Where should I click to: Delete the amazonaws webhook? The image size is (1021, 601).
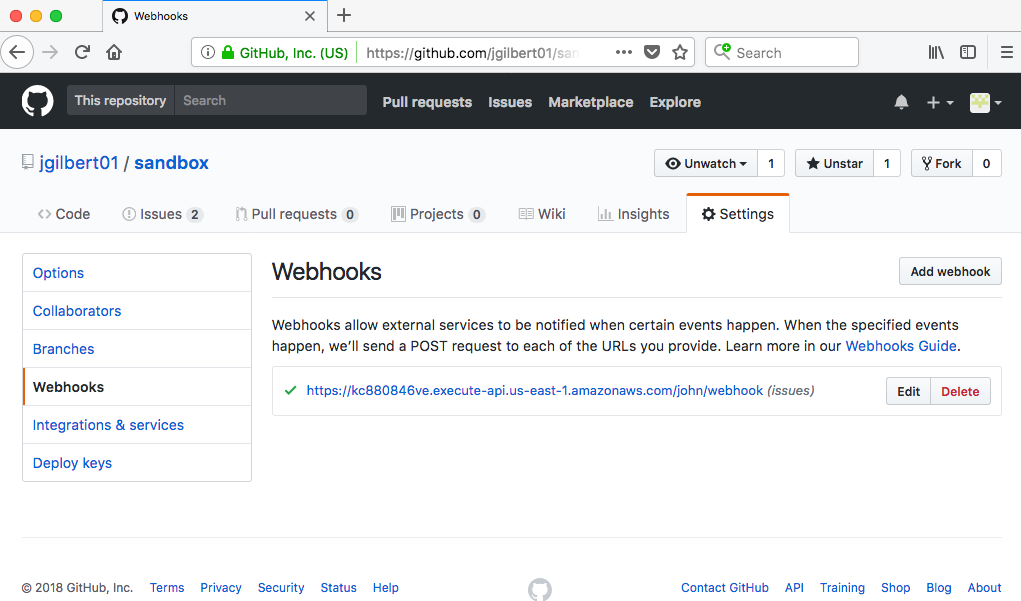[960, 391]
